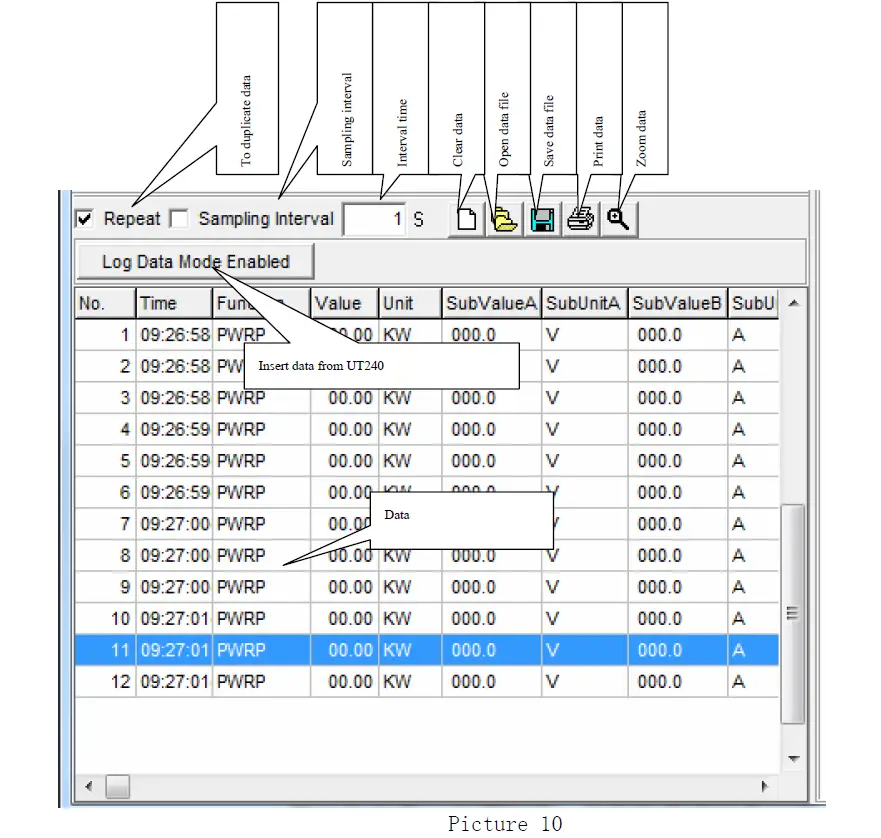The width and height of the screenshot is (881, 838).
Task: Click time 09:26:58 in row 2
Action: 174,366
